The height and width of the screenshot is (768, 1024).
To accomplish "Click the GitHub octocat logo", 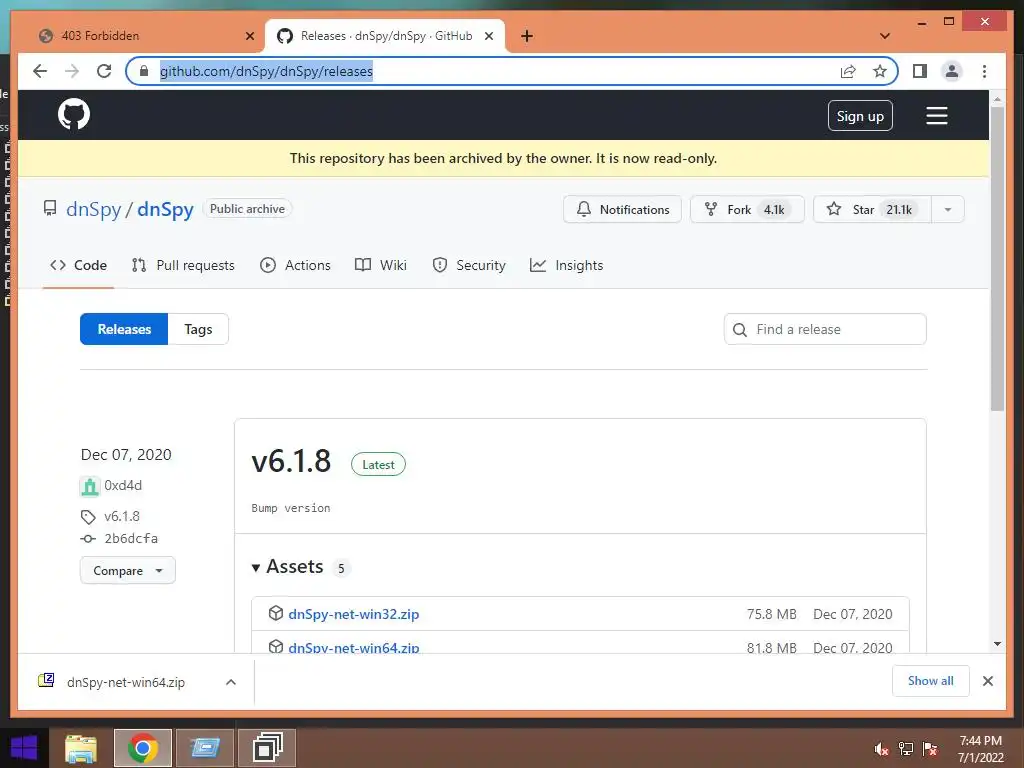I will tap(74, 114).
